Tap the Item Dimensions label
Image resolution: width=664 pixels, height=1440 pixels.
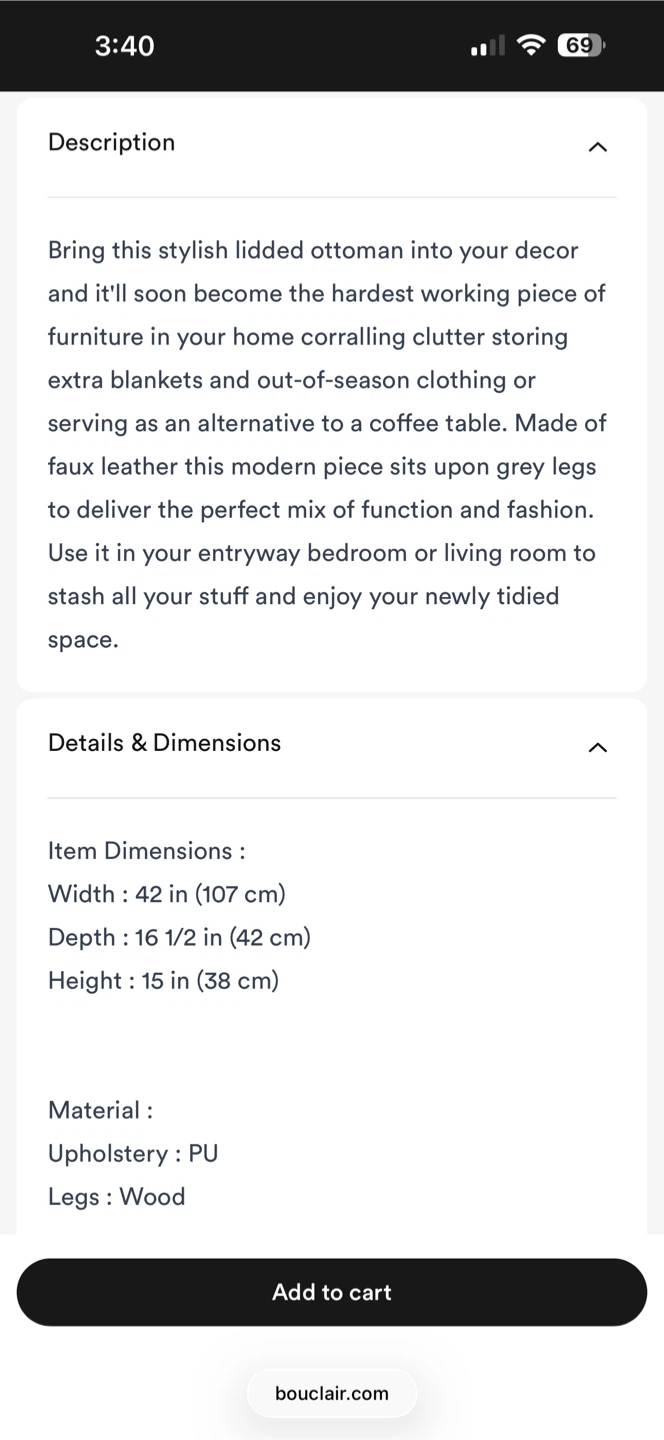pyautogui.click(x=147, y=851)
